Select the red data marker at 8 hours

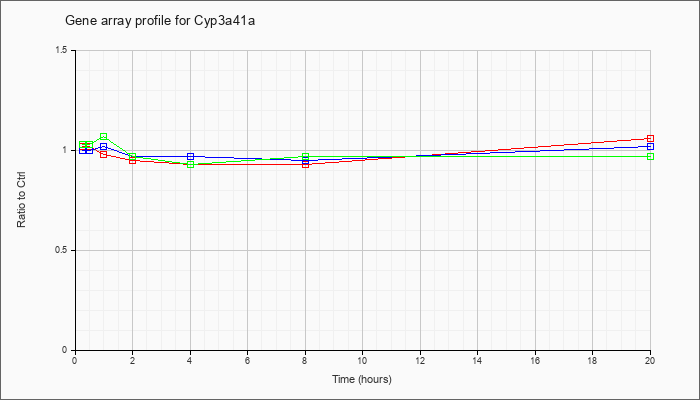(305, 165)
